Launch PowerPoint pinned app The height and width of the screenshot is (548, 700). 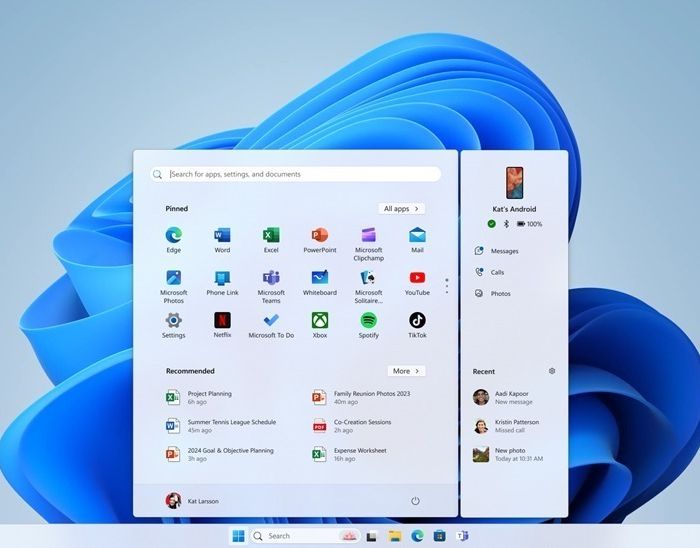pos(320,240)
